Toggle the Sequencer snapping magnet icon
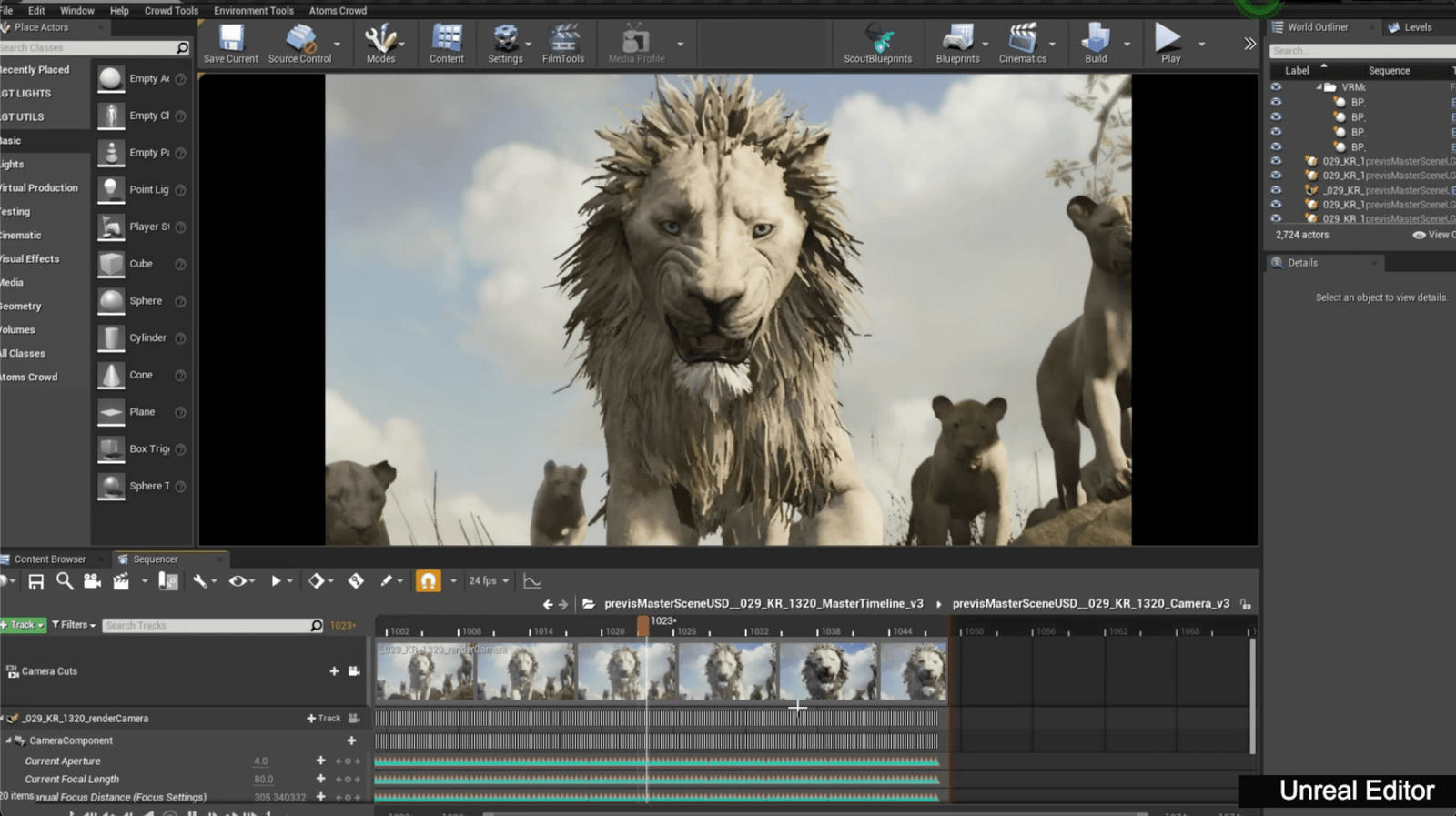This screenshot has width=1456, height=816. pos(428,581)
